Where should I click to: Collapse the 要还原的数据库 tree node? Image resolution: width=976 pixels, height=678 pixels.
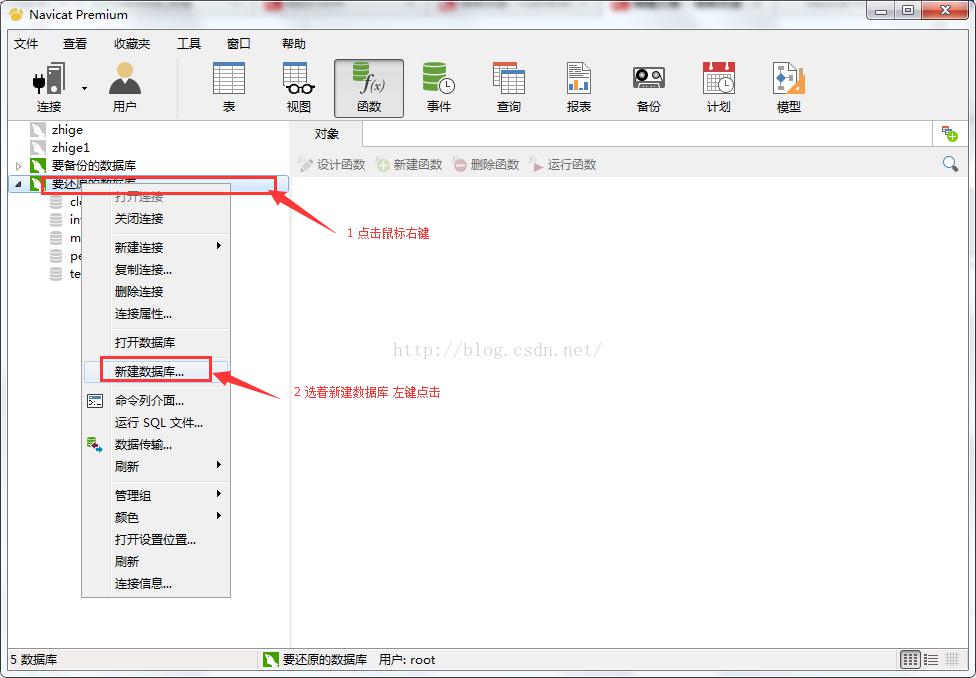tap(18, 184)
